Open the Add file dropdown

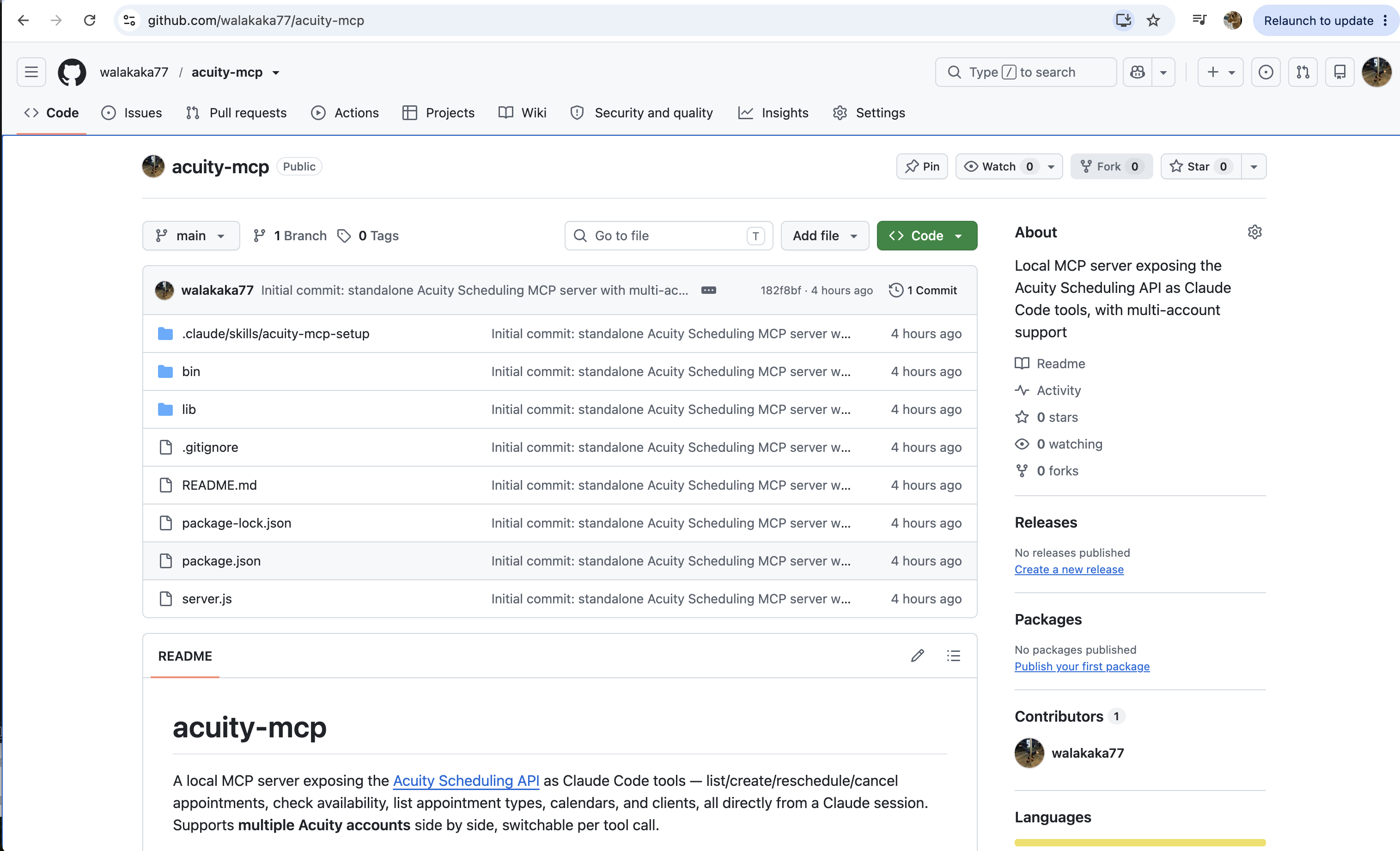(824, 236)
